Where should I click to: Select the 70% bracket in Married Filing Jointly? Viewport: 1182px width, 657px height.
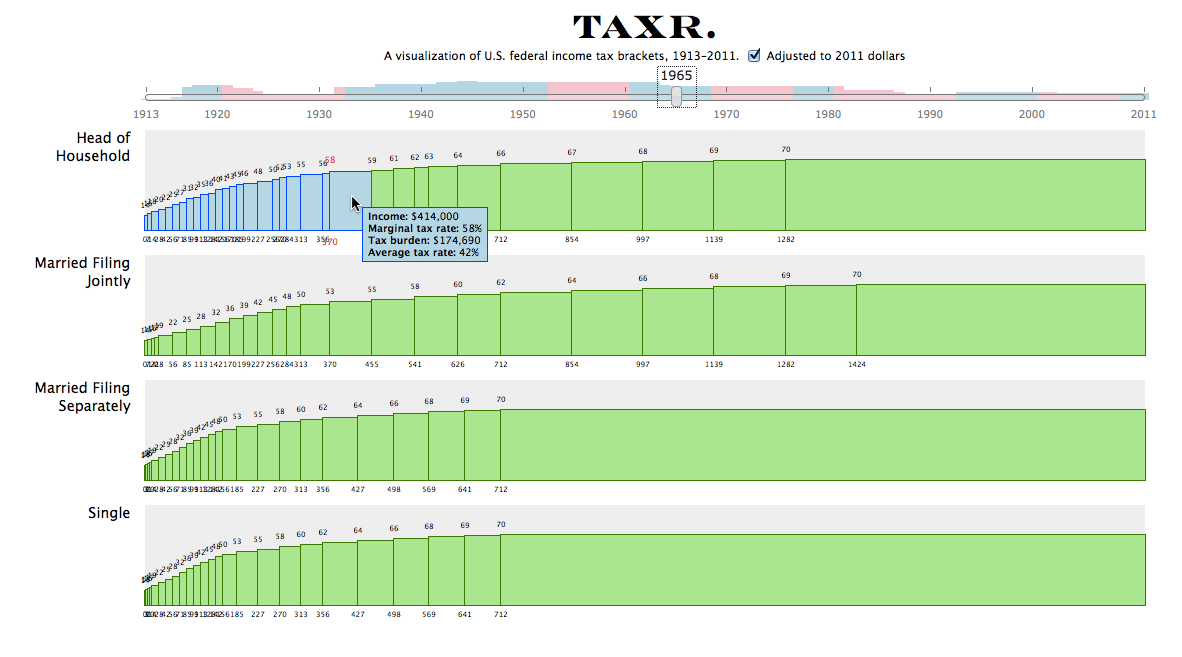click(1000, 320)
